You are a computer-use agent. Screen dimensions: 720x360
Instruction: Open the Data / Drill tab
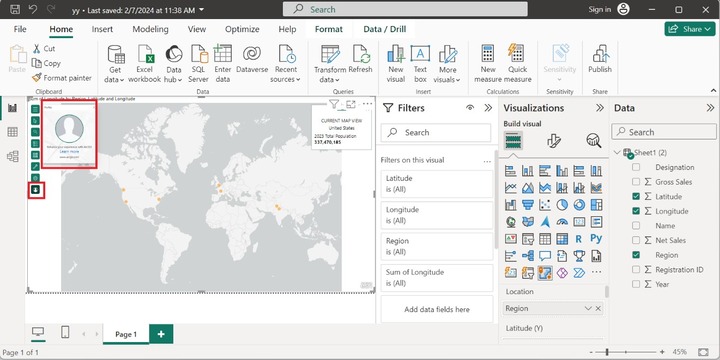384,29
